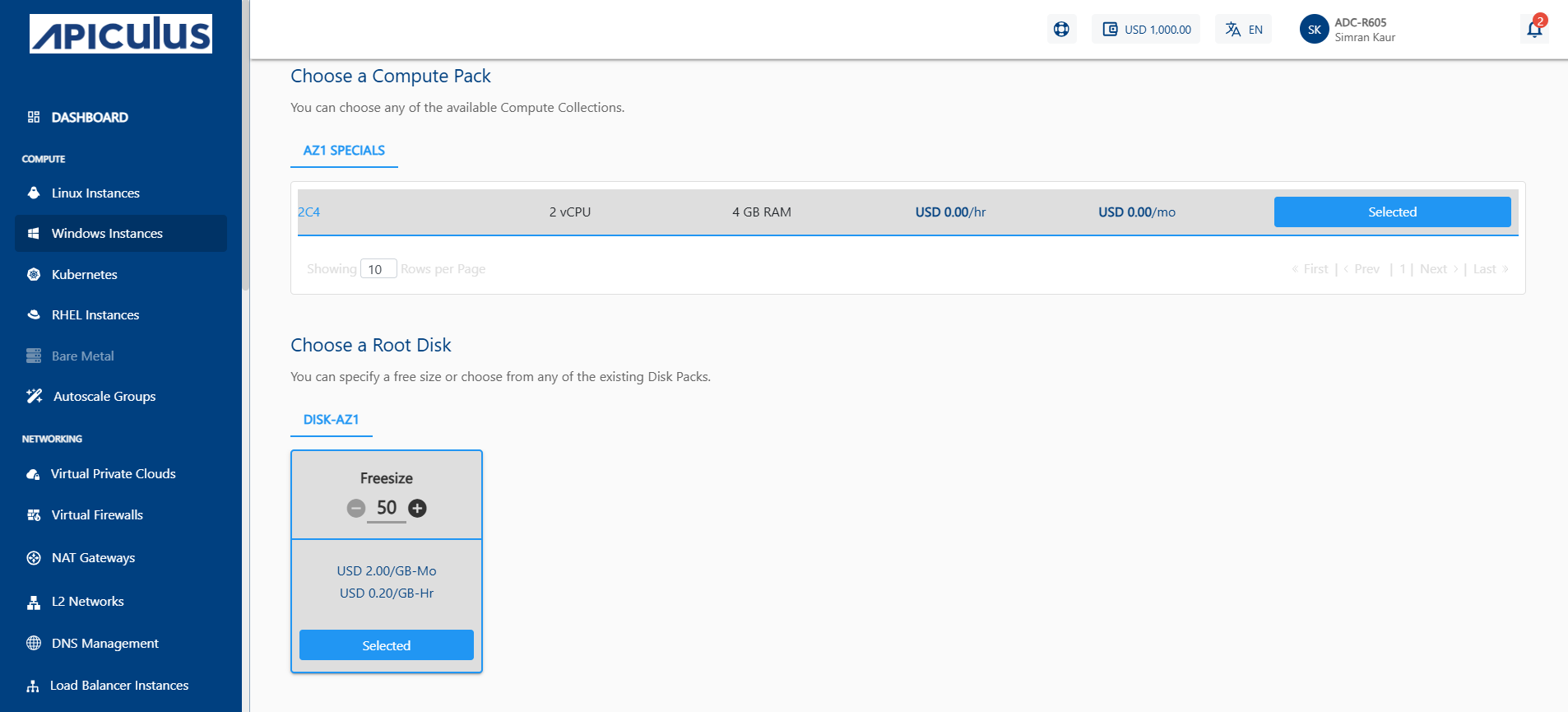The image size is (1568, 712).
Task: Click the 2C4 compute pack link
Action: (308, 212)
